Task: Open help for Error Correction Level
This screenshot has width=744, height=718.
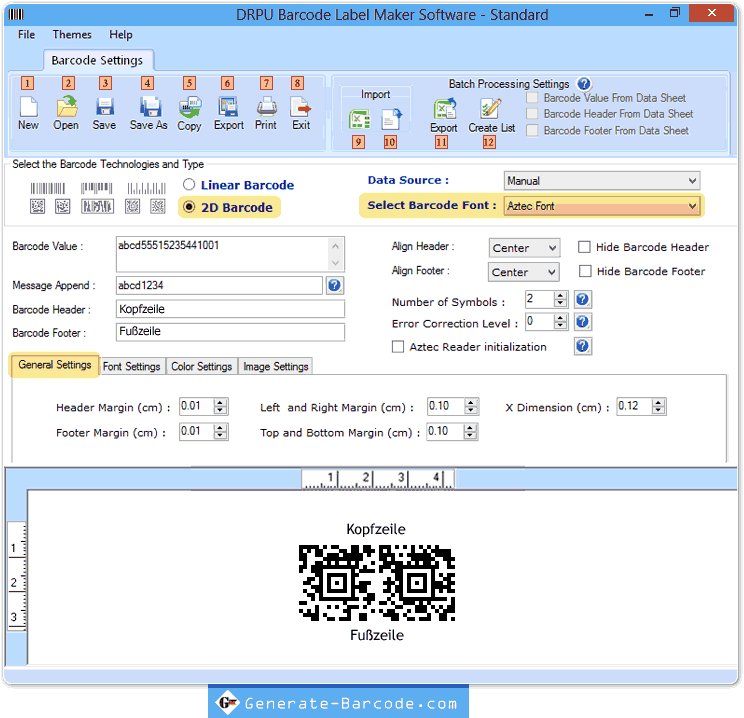Action: pyautogui.click(x=582, y=322)
